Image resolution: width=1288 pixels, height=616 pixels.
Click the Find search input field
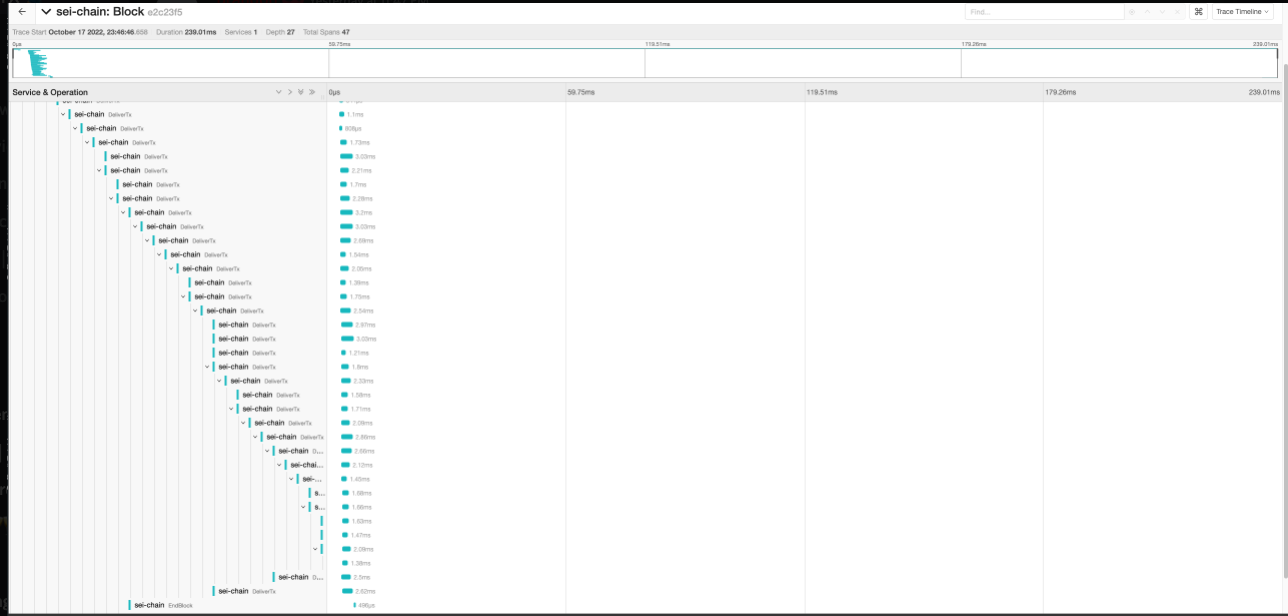pyautogui.click(x=1043, y=12)
